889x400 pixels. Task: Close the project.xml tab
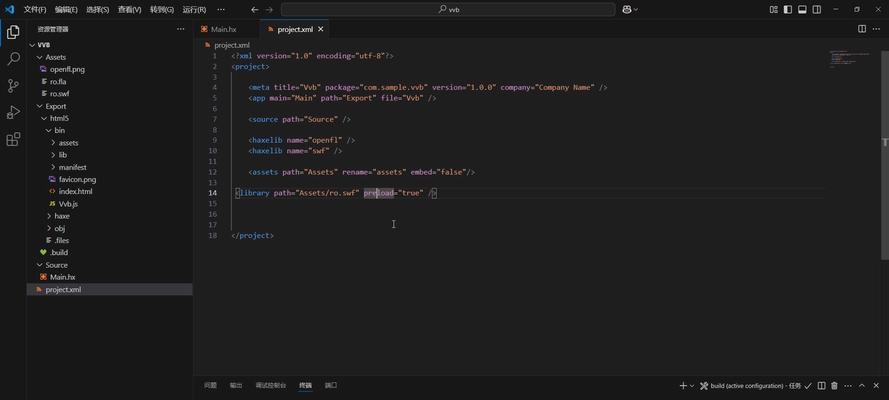[x=320, y=29]
